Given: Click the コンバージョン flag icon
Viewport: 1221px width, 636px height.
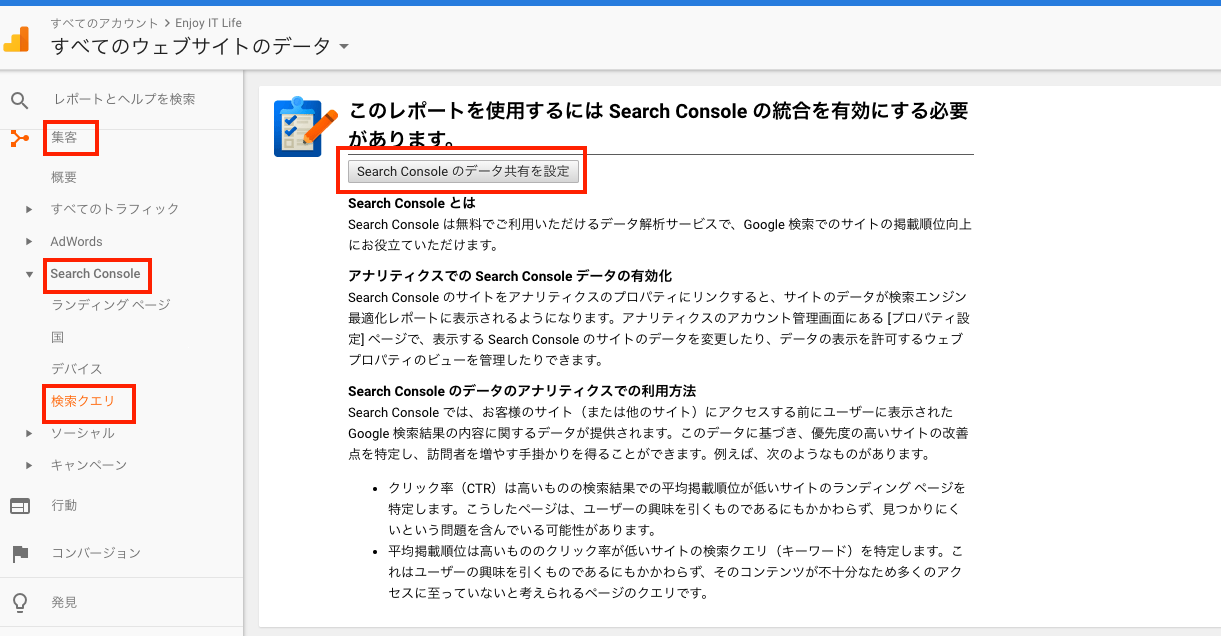Looking at the screenshot, I should [x=19, y=553].
